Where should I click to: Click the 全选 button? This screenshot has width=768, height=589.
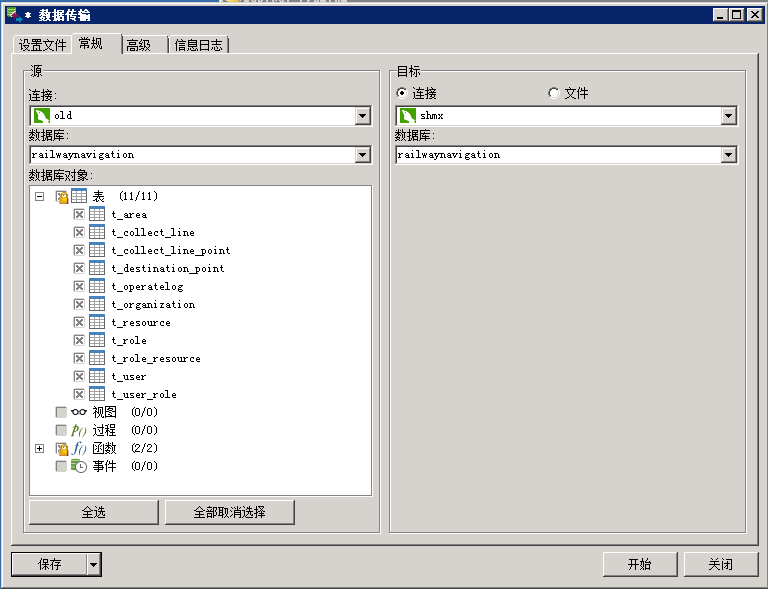click(x=94, y=512)
